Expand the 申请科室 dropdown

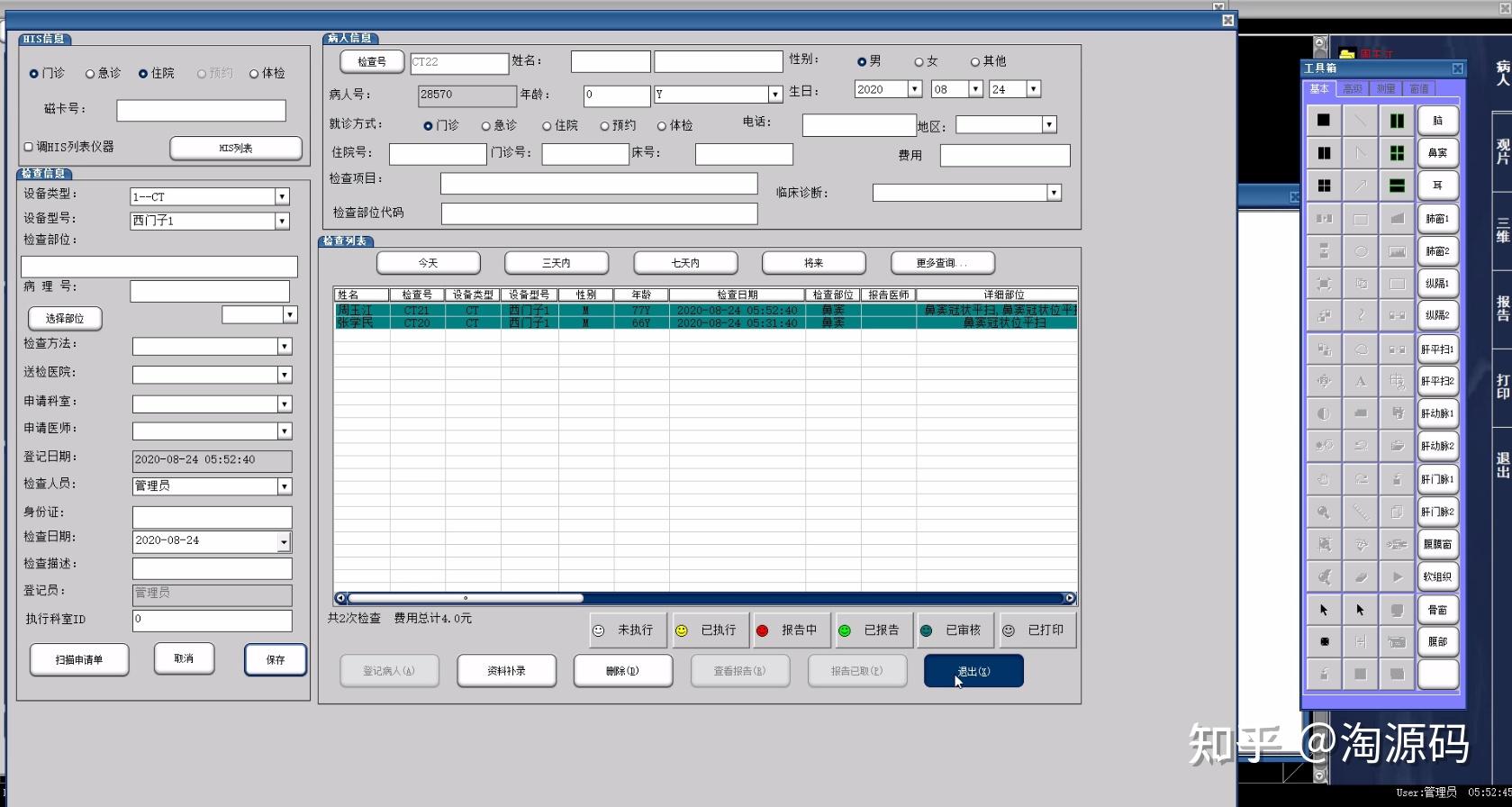[285, 404]
